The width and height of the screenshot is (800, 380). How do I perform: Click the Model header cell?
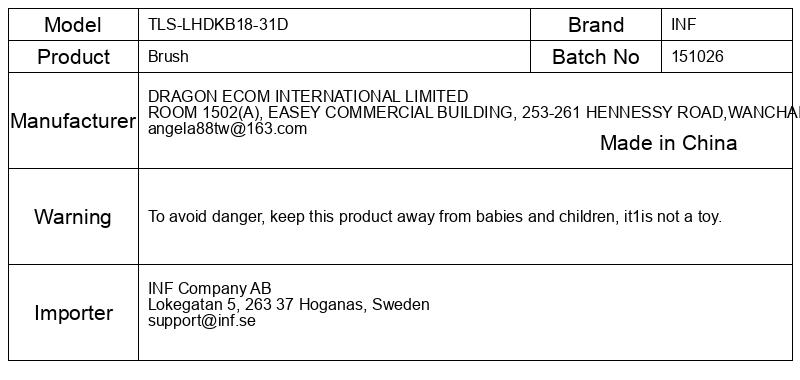(x=73, y=24)
